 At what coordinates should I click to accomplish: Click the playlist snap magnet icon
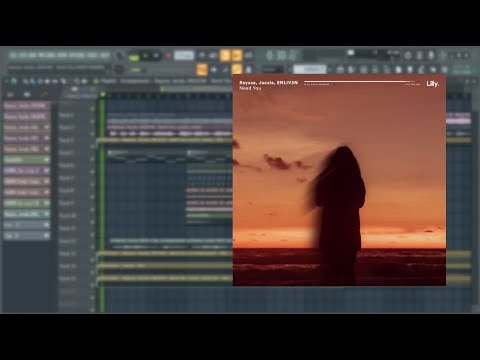(14, 81)
